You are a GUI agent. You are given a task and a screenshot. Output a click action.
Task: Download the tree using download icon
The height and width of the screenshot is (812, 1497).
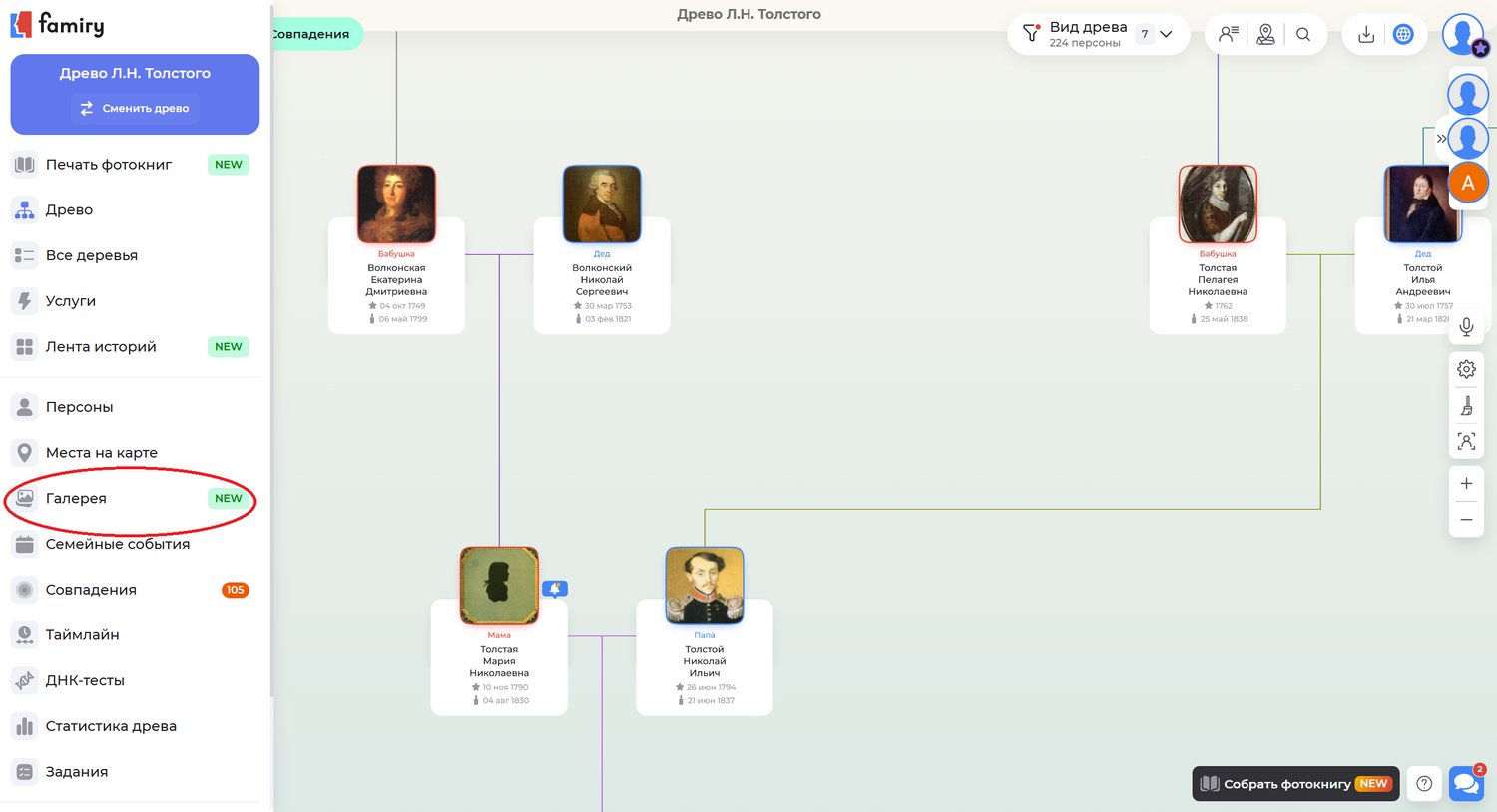(1366, 35)
